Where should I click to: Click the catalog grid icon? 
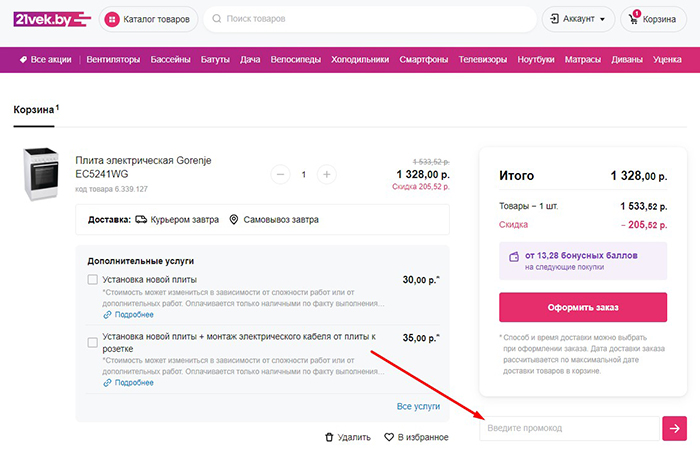[x=112, y=19]
